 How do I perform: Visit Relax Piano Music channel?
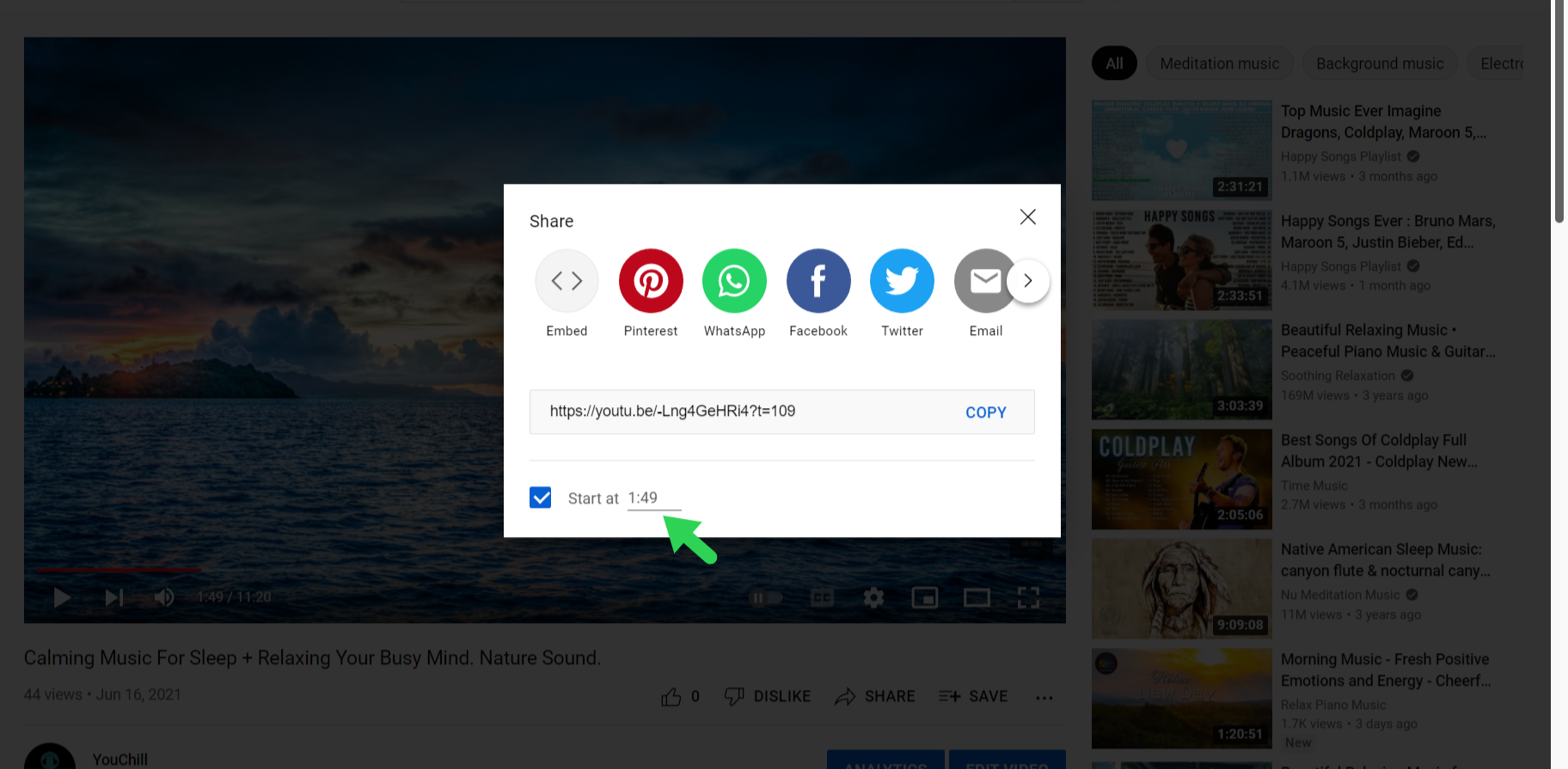[1333, 705]
